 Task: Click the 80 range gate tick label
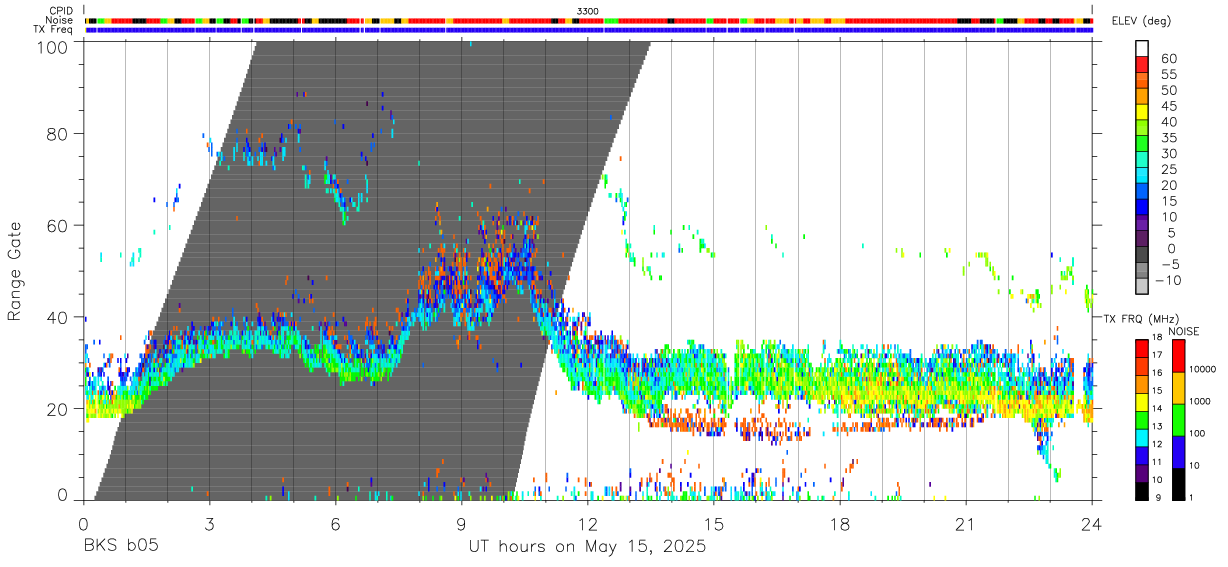[56, 134]
